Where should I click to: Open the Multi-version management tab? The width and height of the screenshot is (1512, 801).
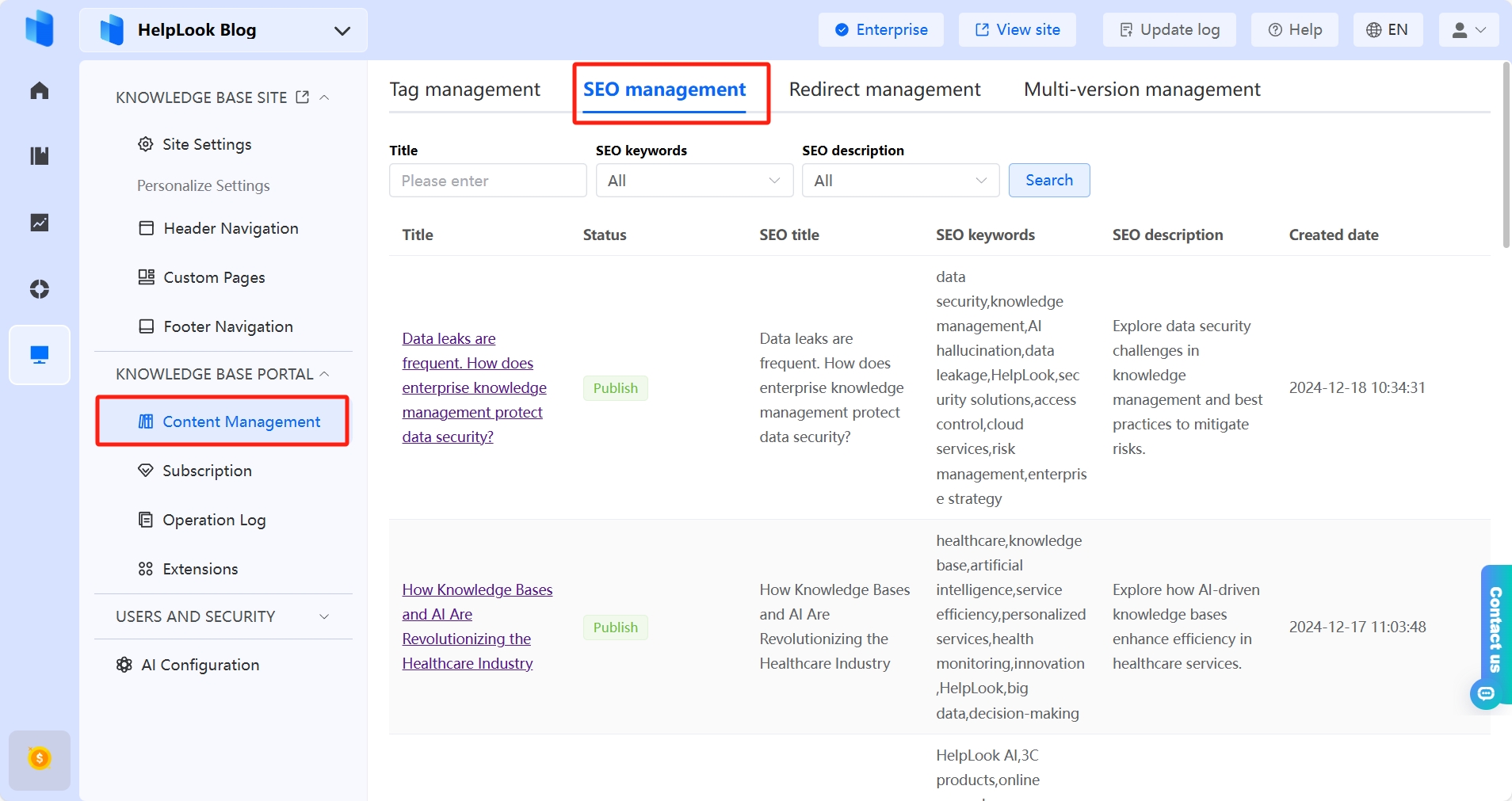pyautogui.click(x=1141, y=90)
